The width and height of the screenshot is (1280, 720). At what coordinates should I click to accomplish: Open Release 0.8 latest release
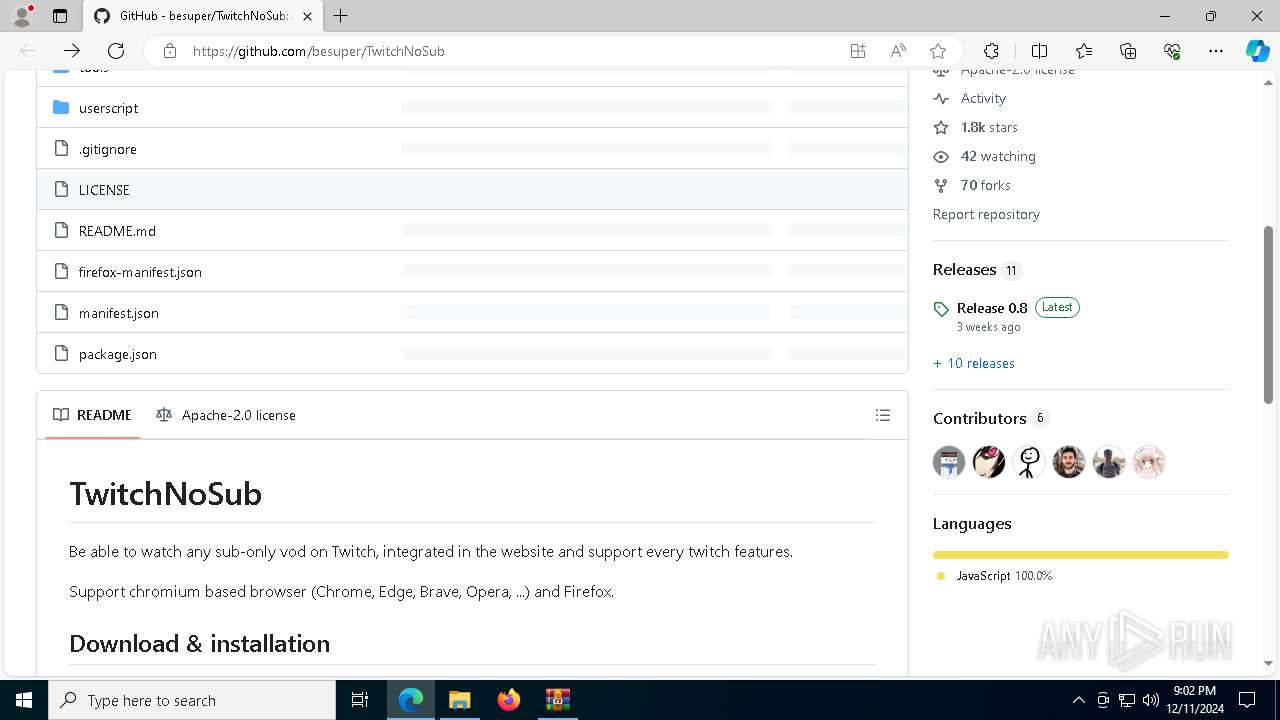pyautogui.click(x=992, y=308)
